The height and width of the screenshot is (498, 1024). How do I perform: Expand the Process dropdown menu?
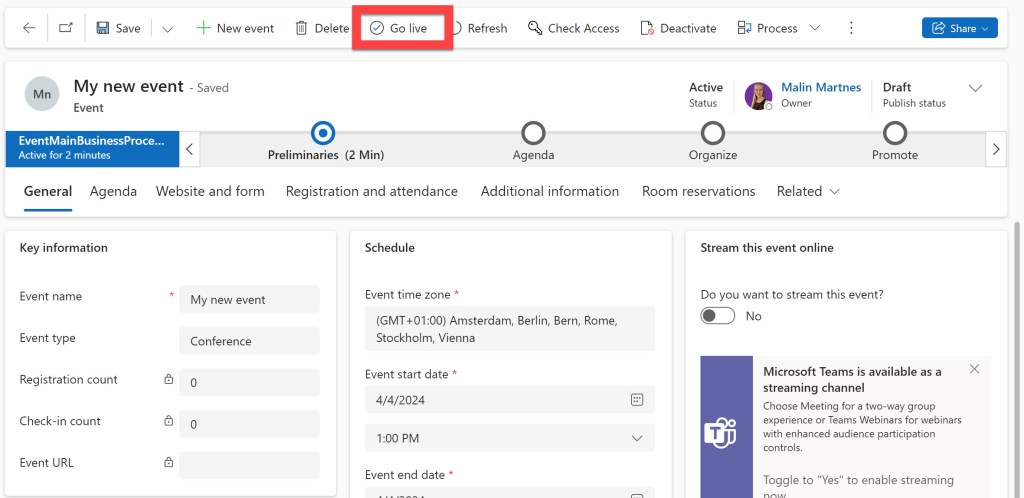(815, 28)
